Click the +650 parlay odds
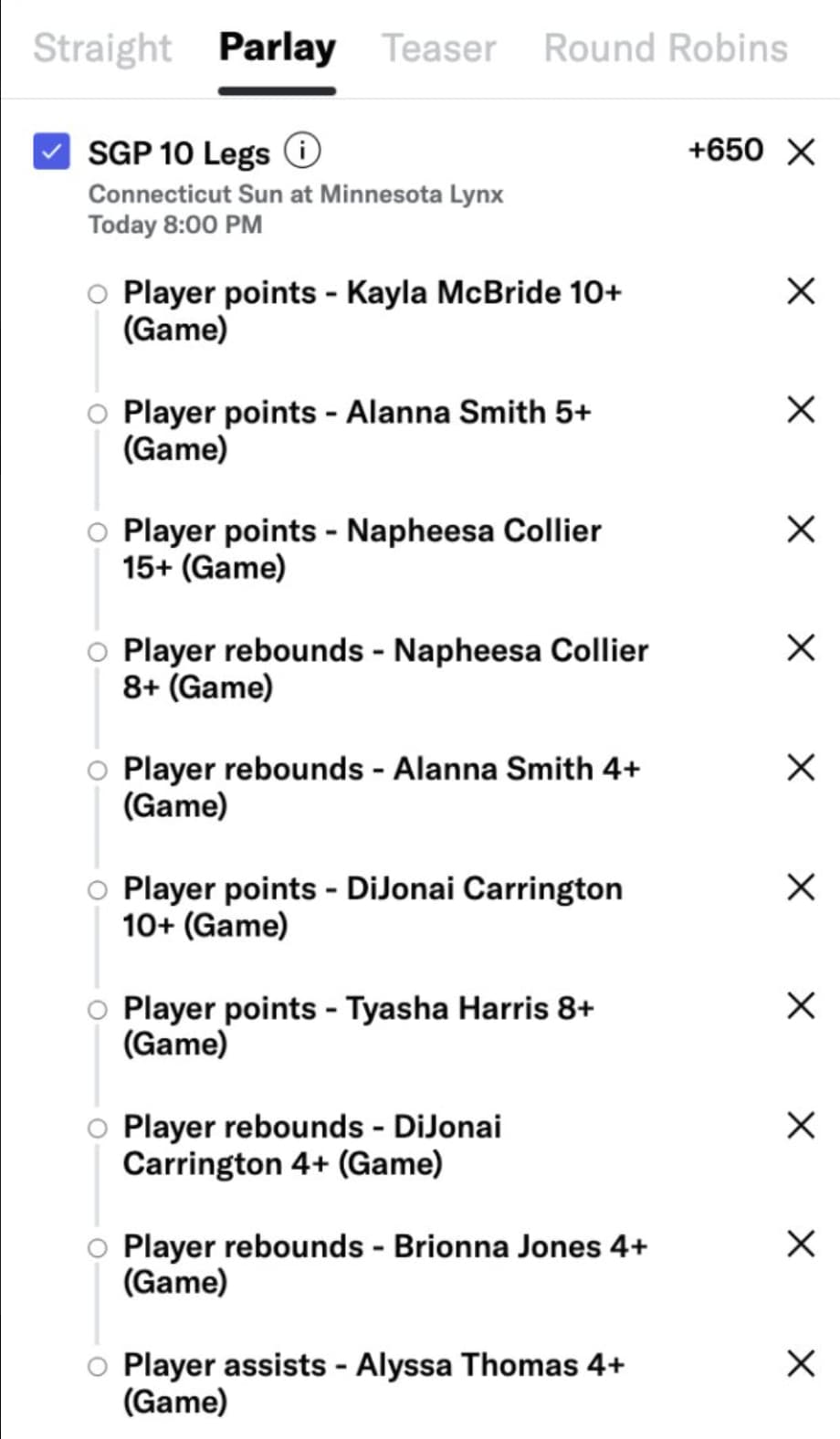 pyautogui.click(x=725, y=151)
